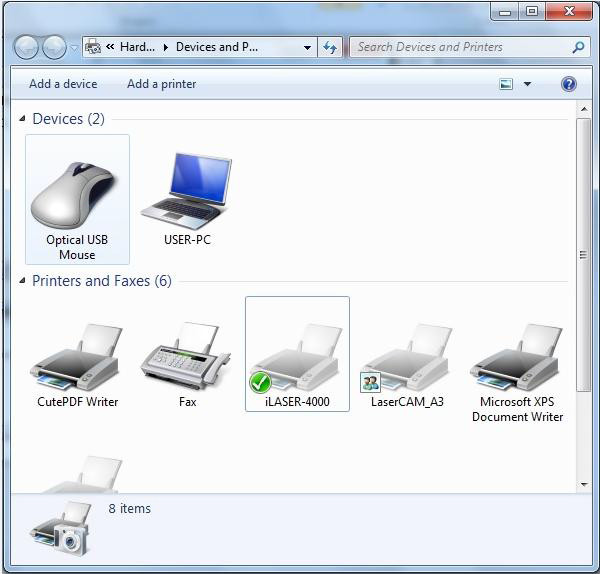Viewport: 600px width, 574px height.
Task: Select the LaserCAM_A3 shared printer
Action: click(407, 360)
